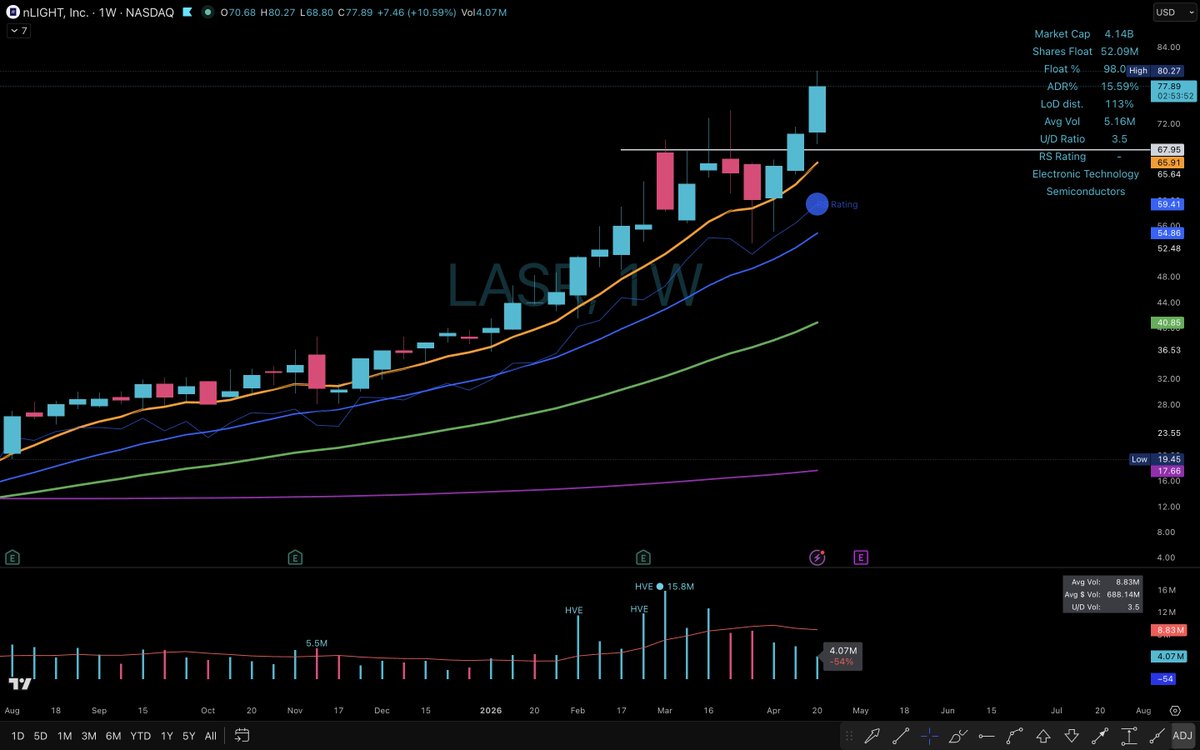Click the Shares Float 52.09M row
Screen dimensions: 1200x750
(x=1084, y=51)
